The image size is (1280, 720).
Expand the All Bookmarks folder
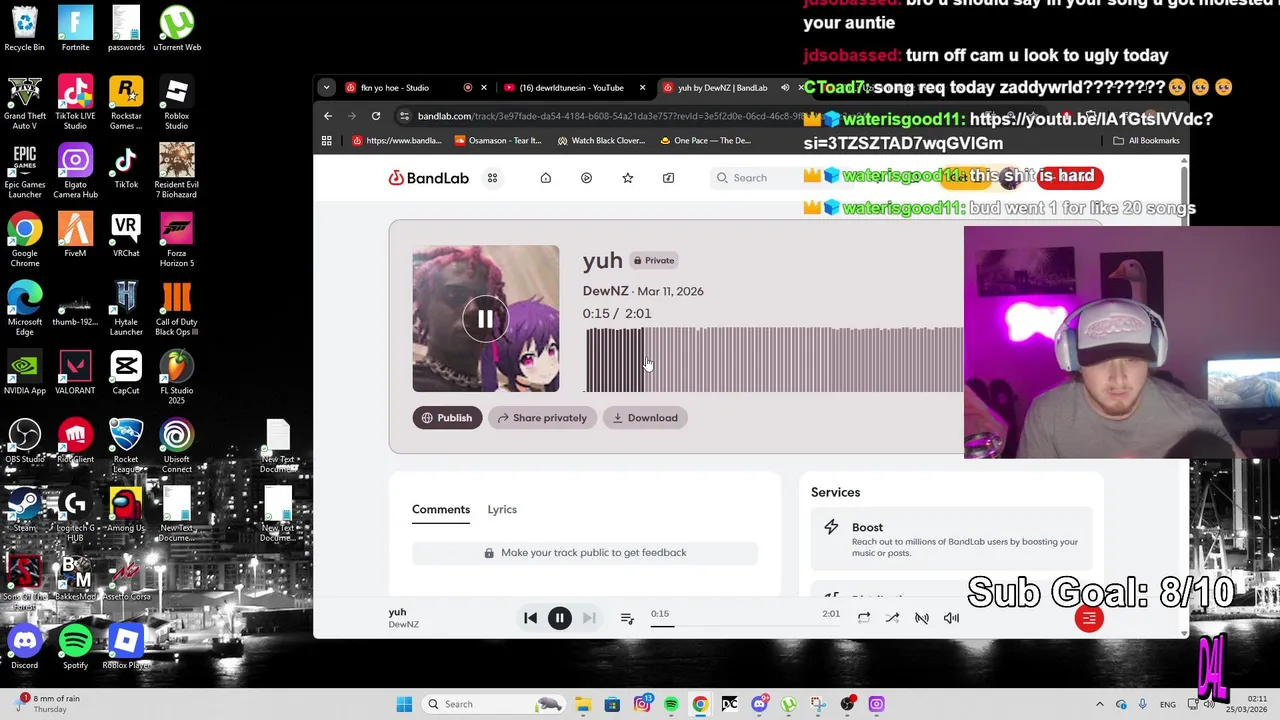(x=1146, y=141)
